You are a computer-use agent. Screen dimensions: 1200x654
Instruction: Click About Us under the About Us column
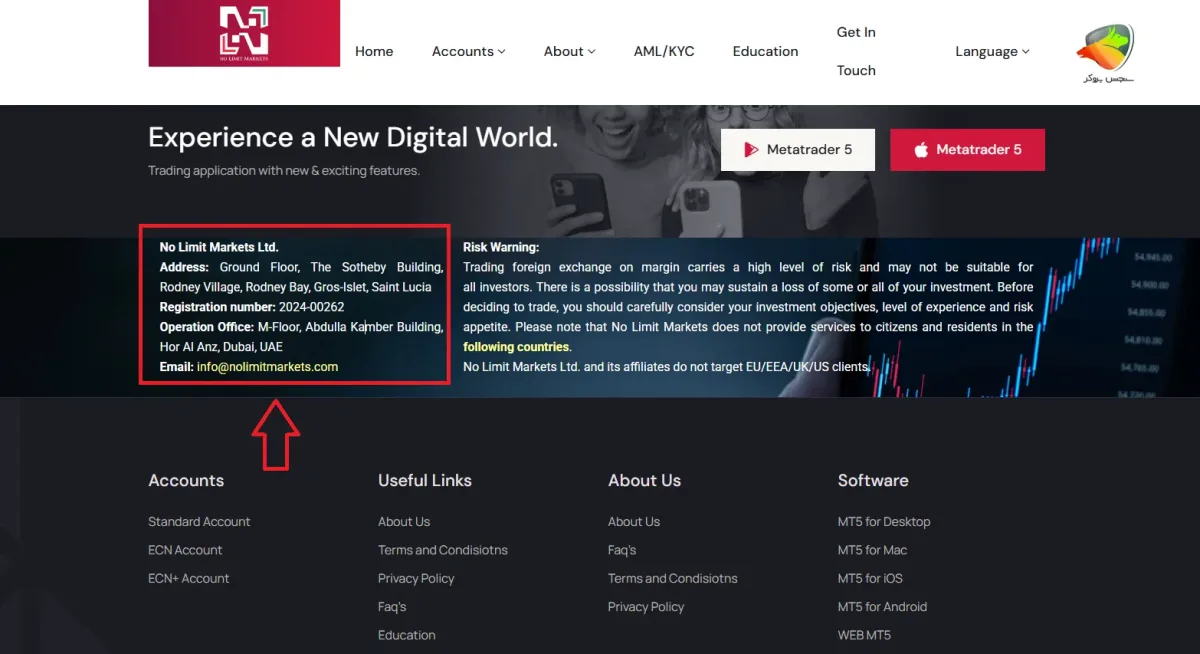[x=634, y=522]
